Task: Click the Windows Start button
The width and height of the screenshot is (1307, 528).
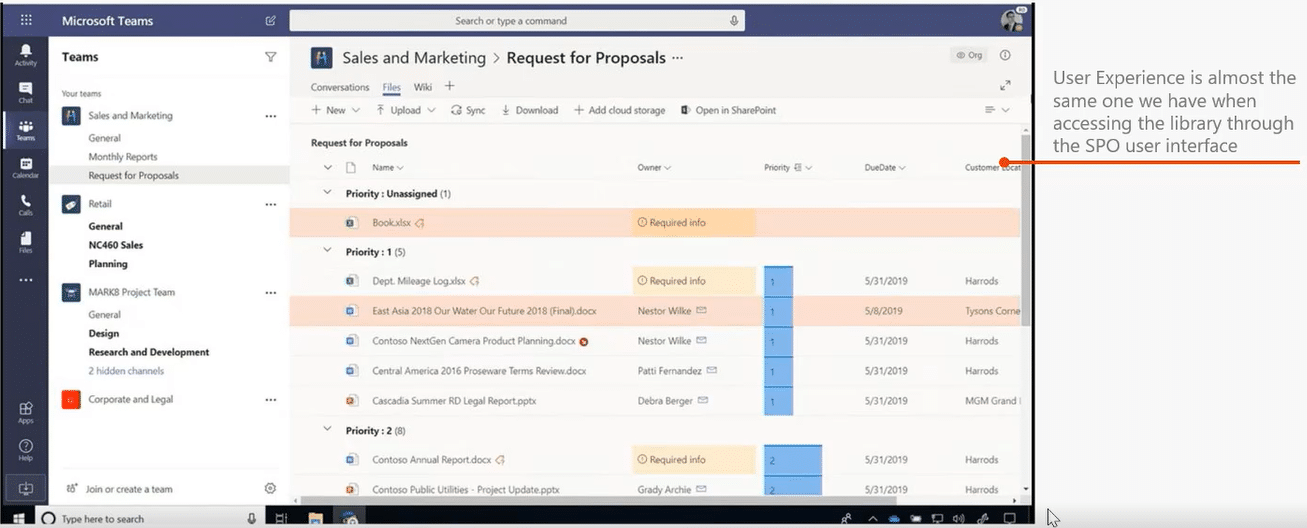Action: [19, 518]
